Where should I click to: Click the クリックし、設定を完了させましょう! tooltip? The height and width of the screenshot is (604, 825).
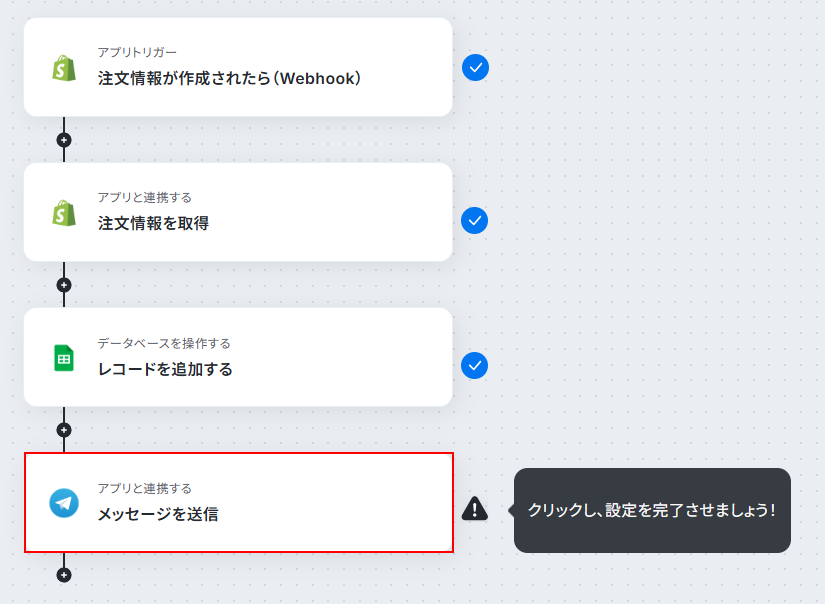pos(652,510)
